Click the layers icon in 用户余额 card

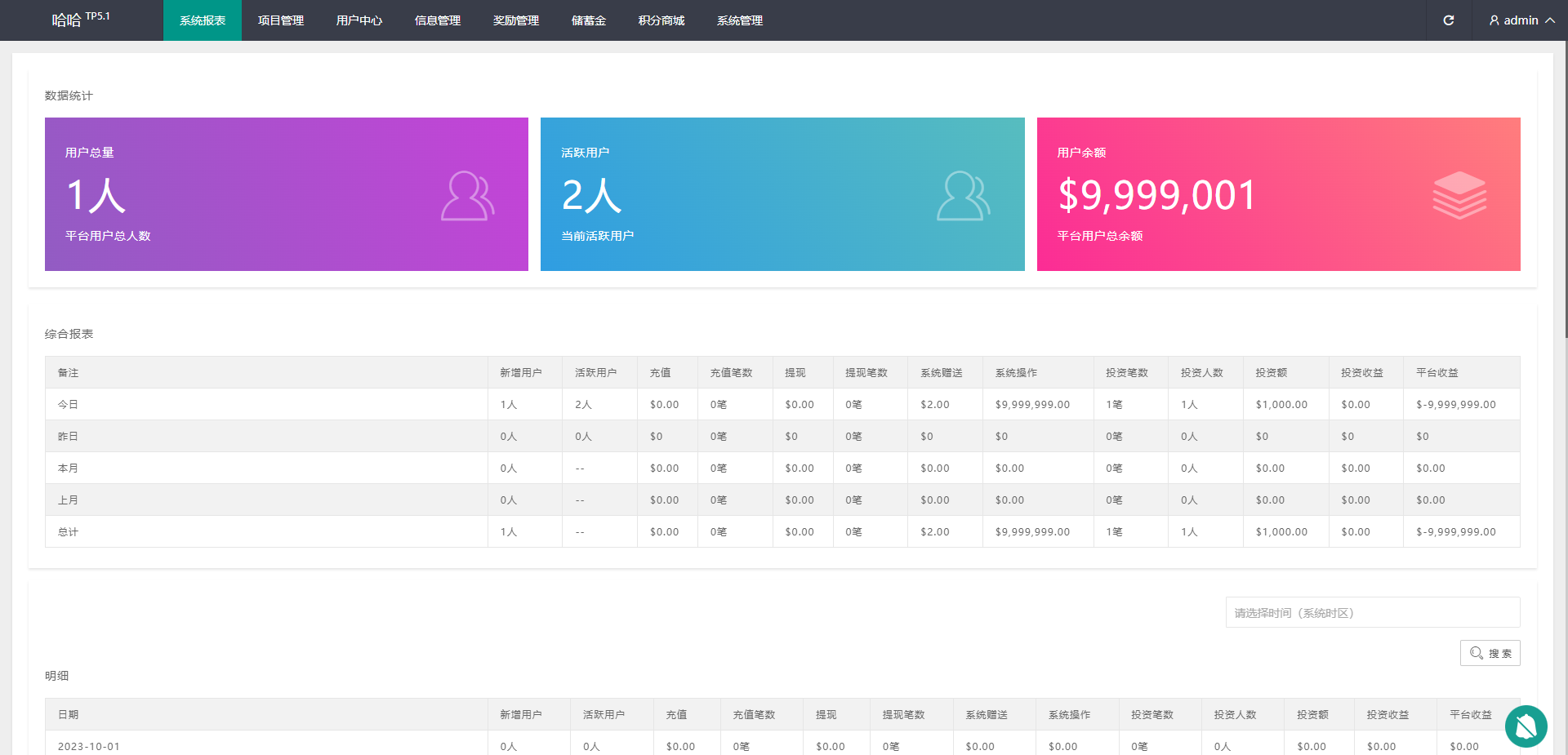coord(1459,195)
